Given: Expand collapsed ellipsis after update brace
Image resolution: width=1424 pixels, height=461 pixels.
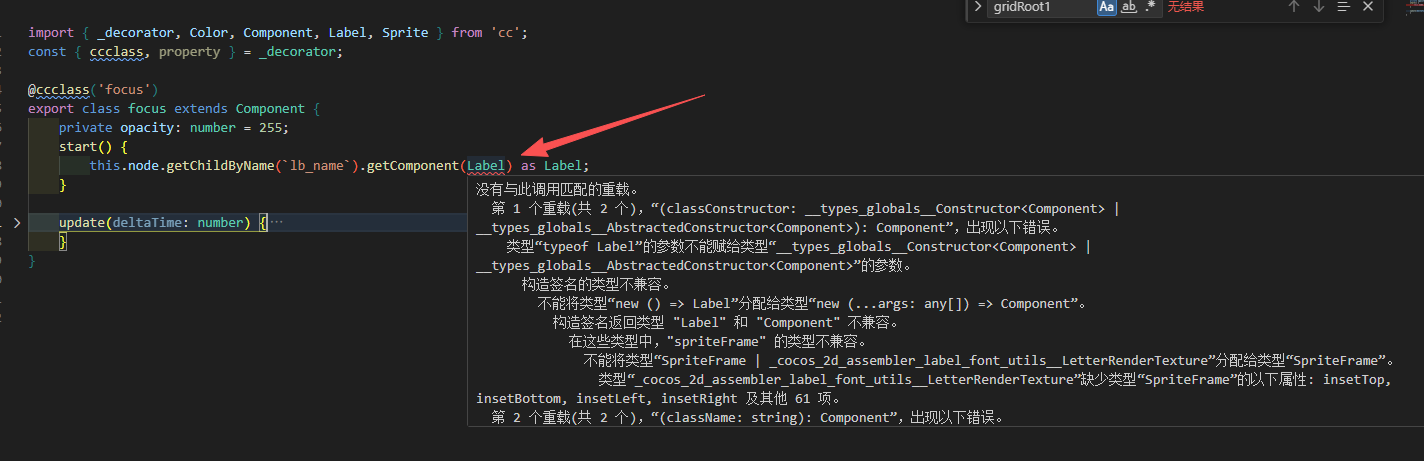Looking at the screenshot, I should [276, 222].
